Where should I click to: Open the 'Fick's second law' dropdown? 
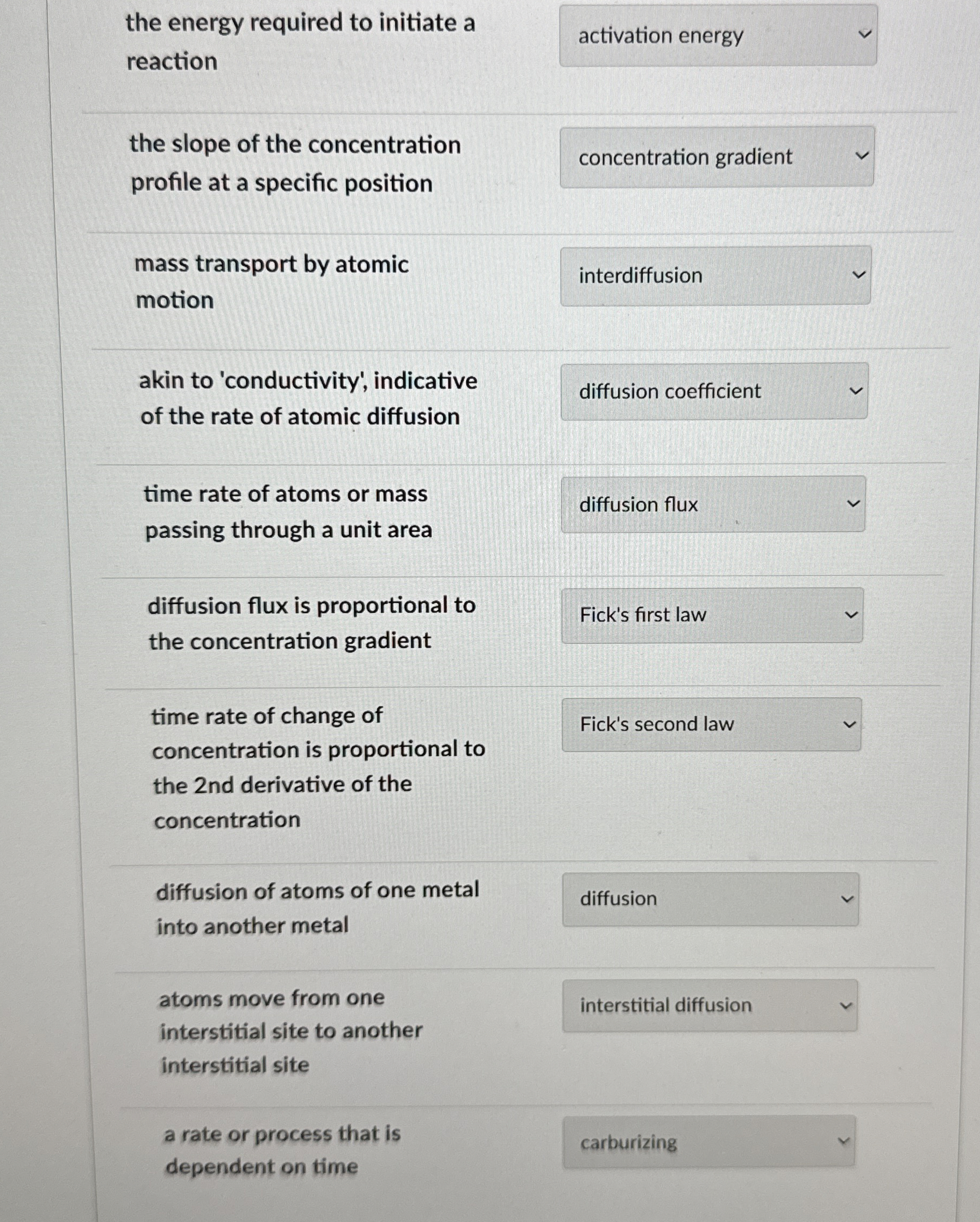[x=709, y=724]
